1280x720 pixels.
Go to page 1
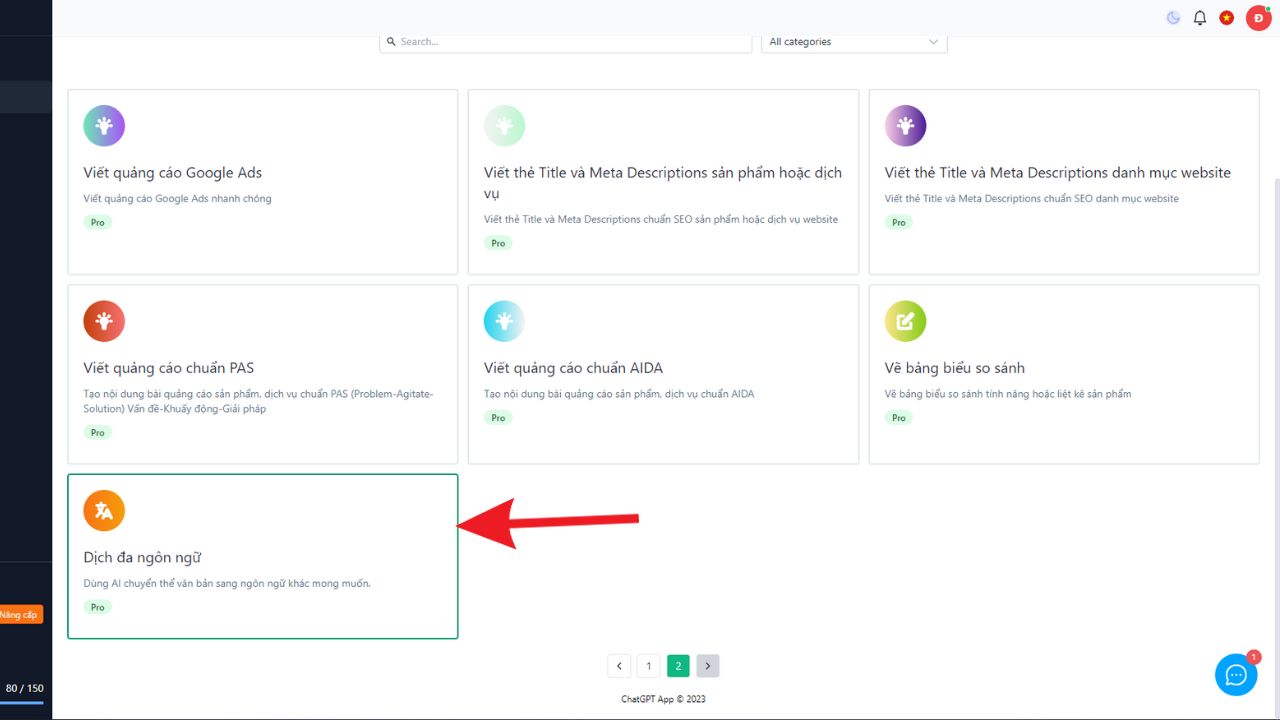tap(649, 666)
